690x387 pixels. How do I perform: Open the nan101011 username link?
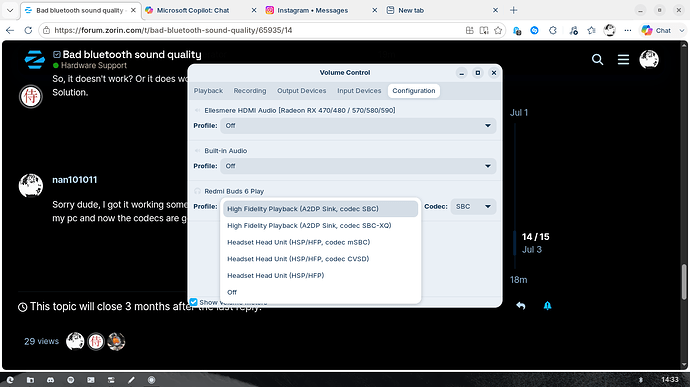(74, 180)
